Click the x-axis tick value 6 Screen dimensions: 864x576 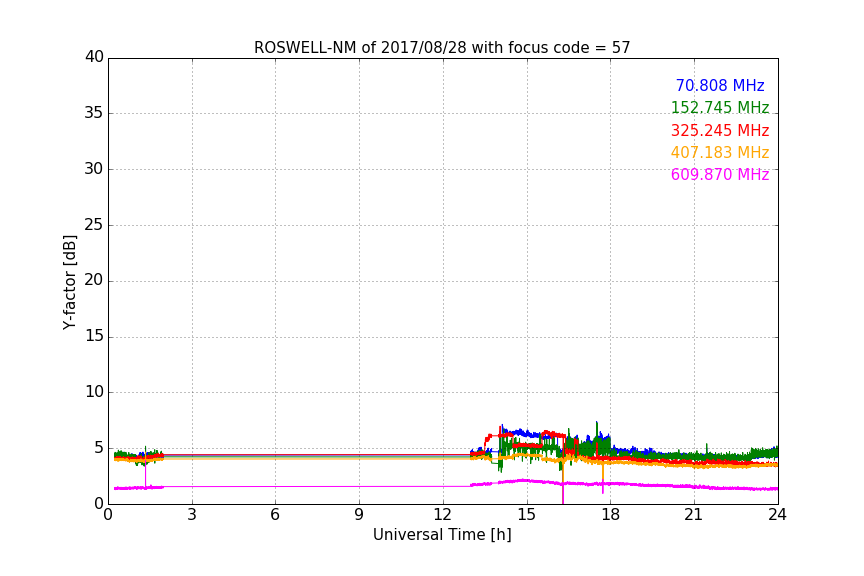click(275, 515)
